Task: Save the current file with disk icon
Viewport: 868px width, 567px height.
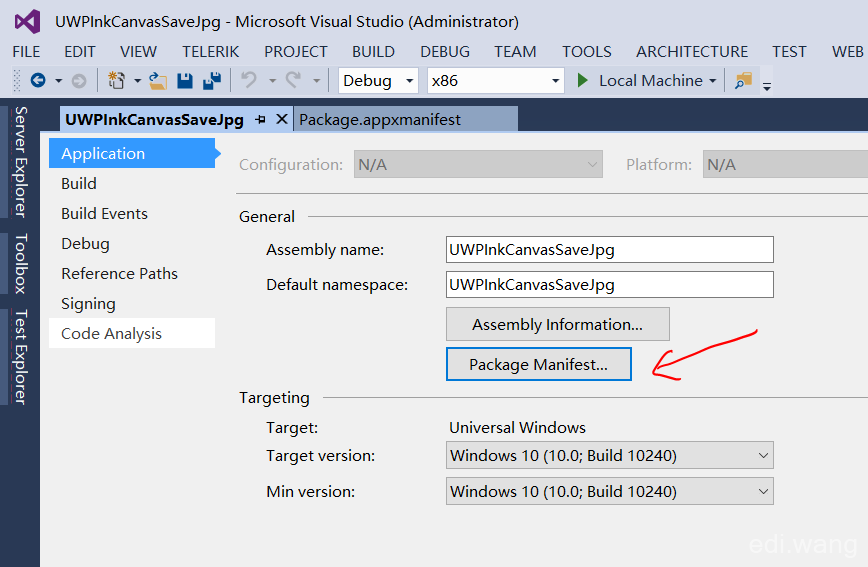Action: [x=185, y=81]
